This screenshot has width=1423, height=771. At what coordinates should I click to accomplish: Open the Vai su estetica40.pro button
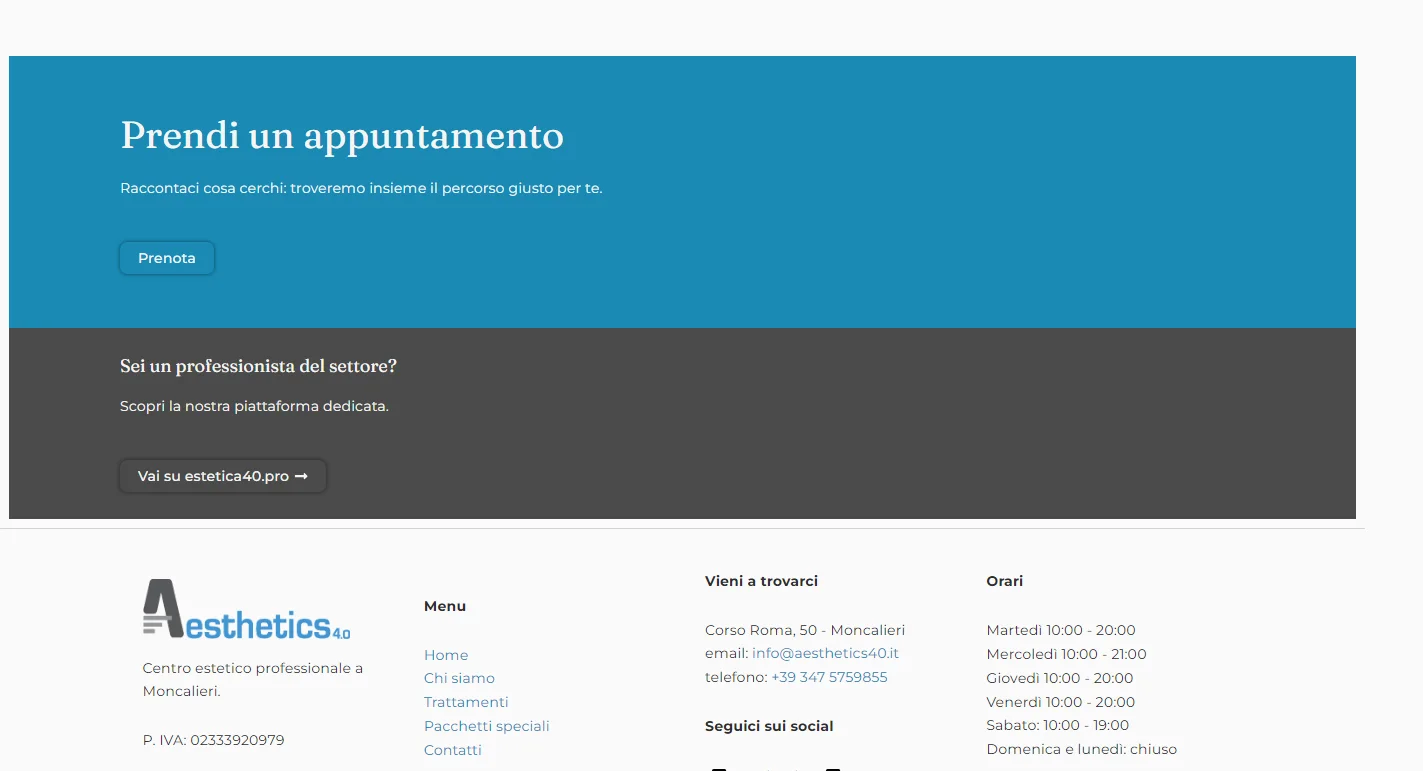click(223, 476)
